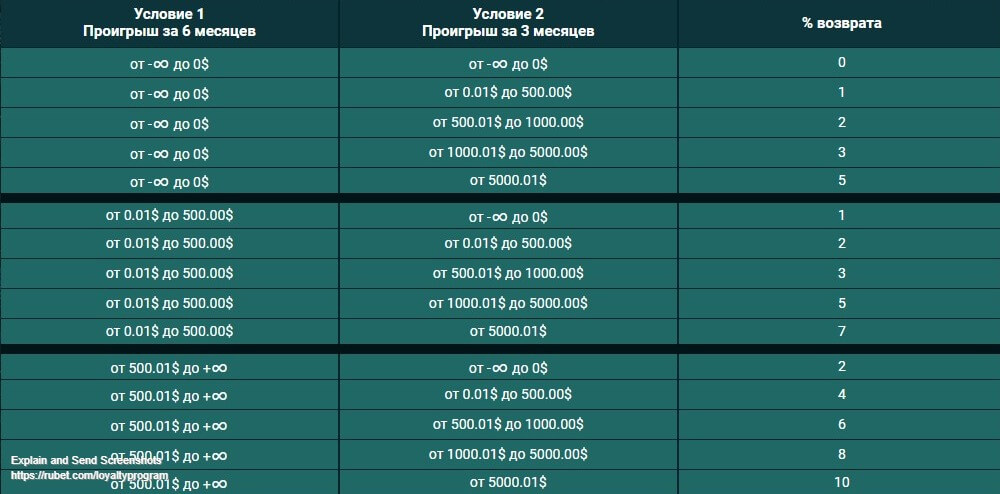Select the return percentage cell showing 4

click(x=842, y=395)
